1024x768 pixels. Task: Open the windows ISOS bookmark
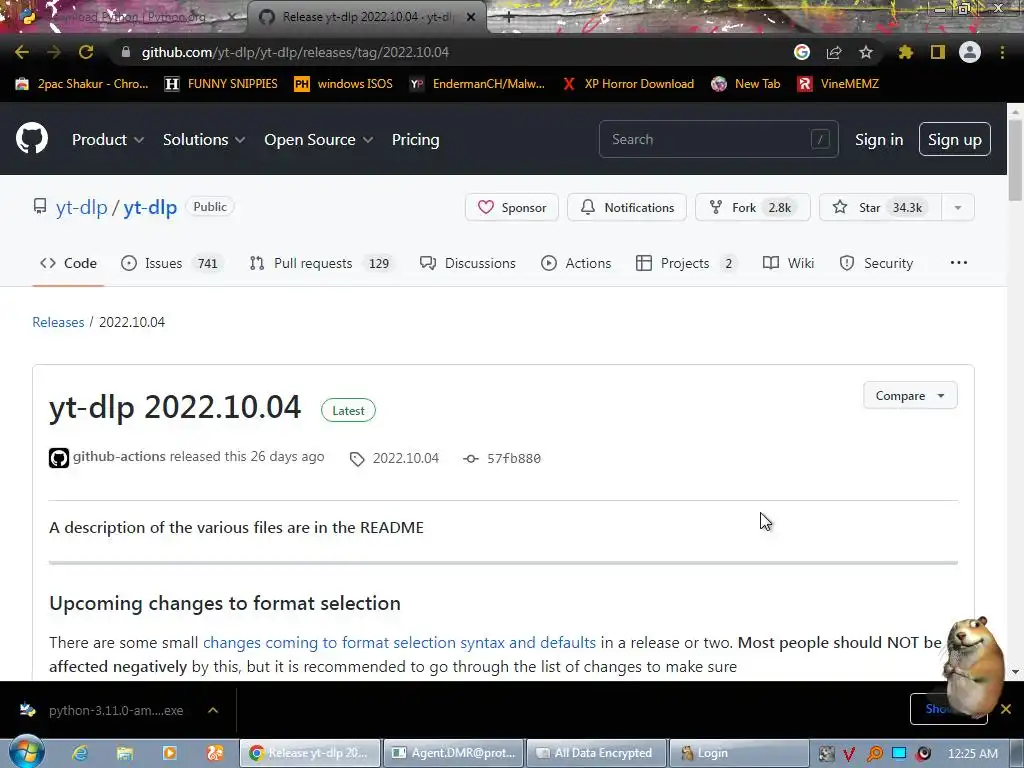[344, 84]
